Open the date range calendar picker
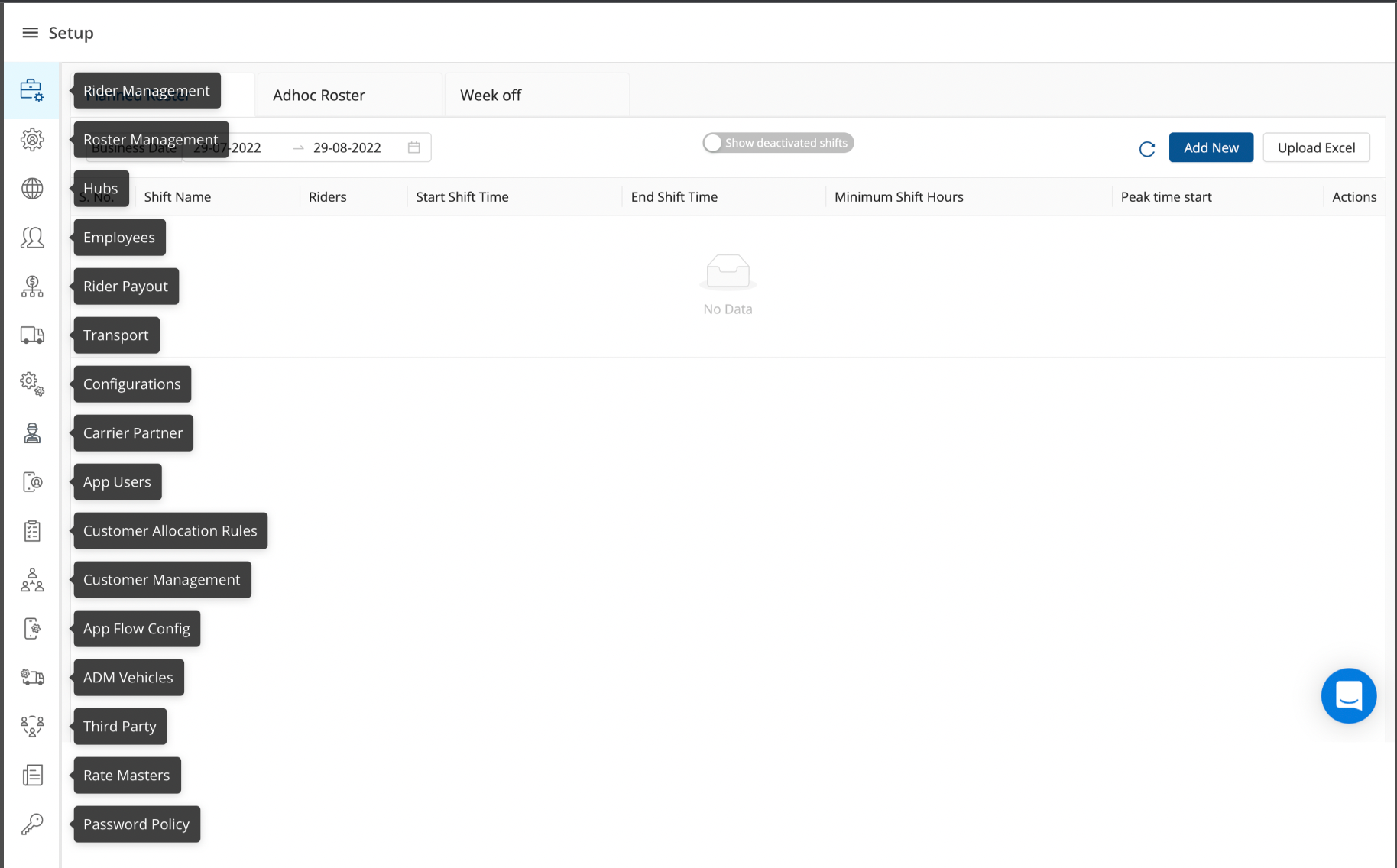 414,147
